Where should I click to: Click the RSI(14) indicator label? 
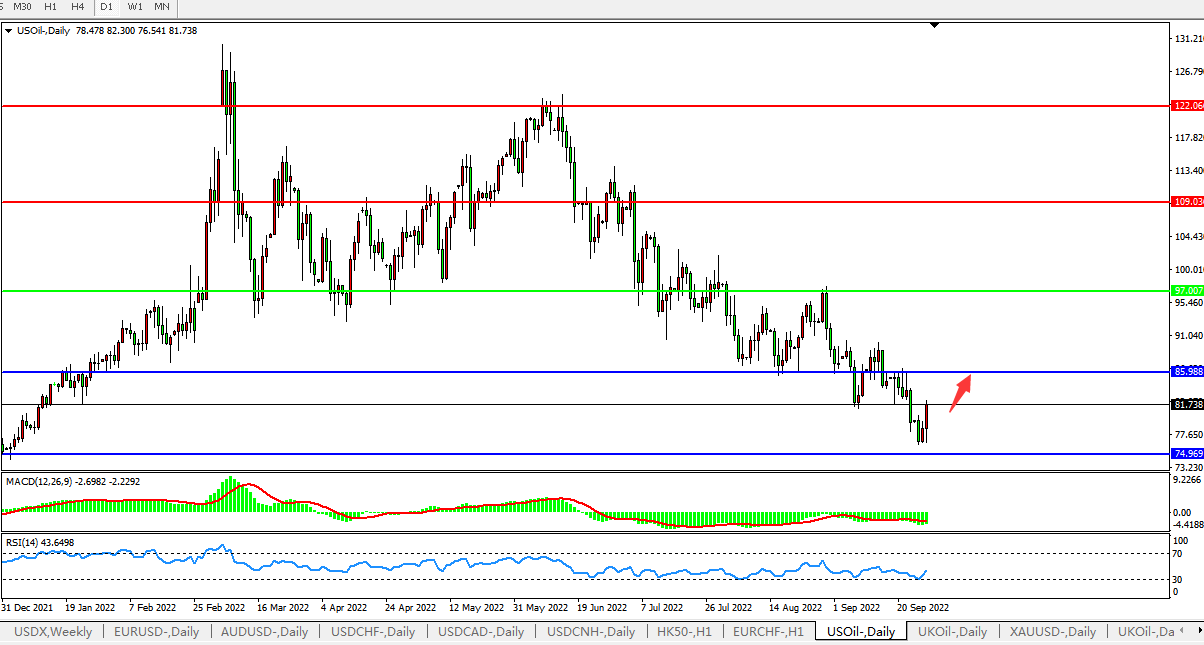[x=39, y=542]
